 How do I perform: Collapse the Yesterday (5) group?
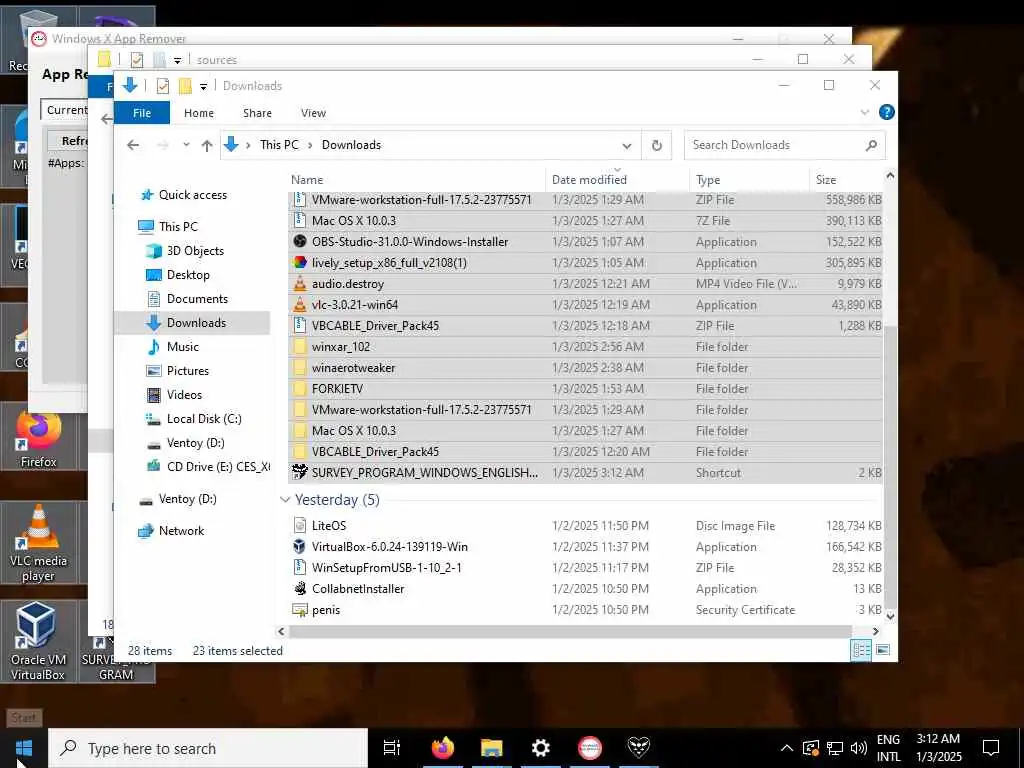(x=285, y=500)
